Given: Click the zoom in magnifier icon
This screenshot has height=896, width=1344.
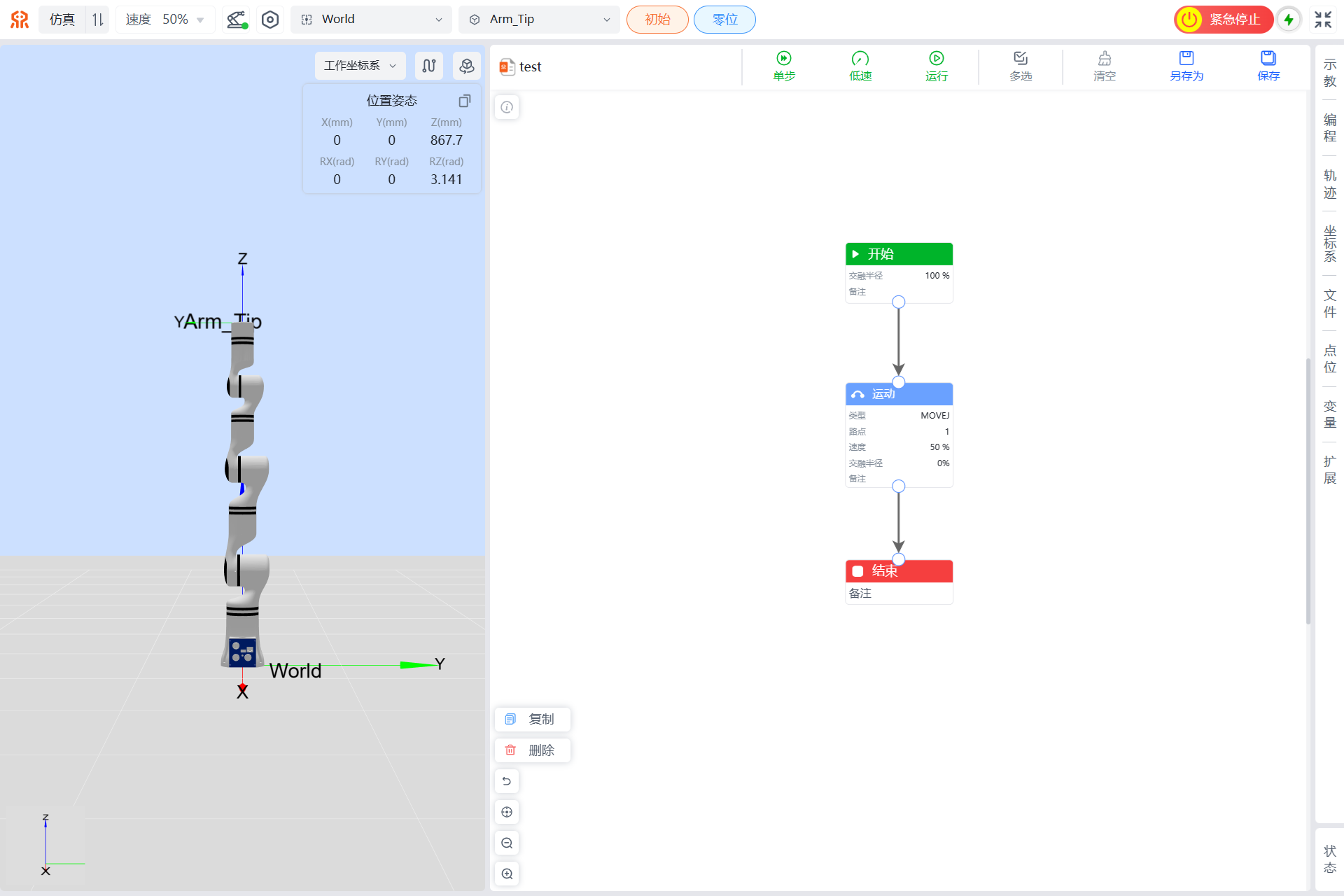Looking at the screenshot, I should click(507, 874).
